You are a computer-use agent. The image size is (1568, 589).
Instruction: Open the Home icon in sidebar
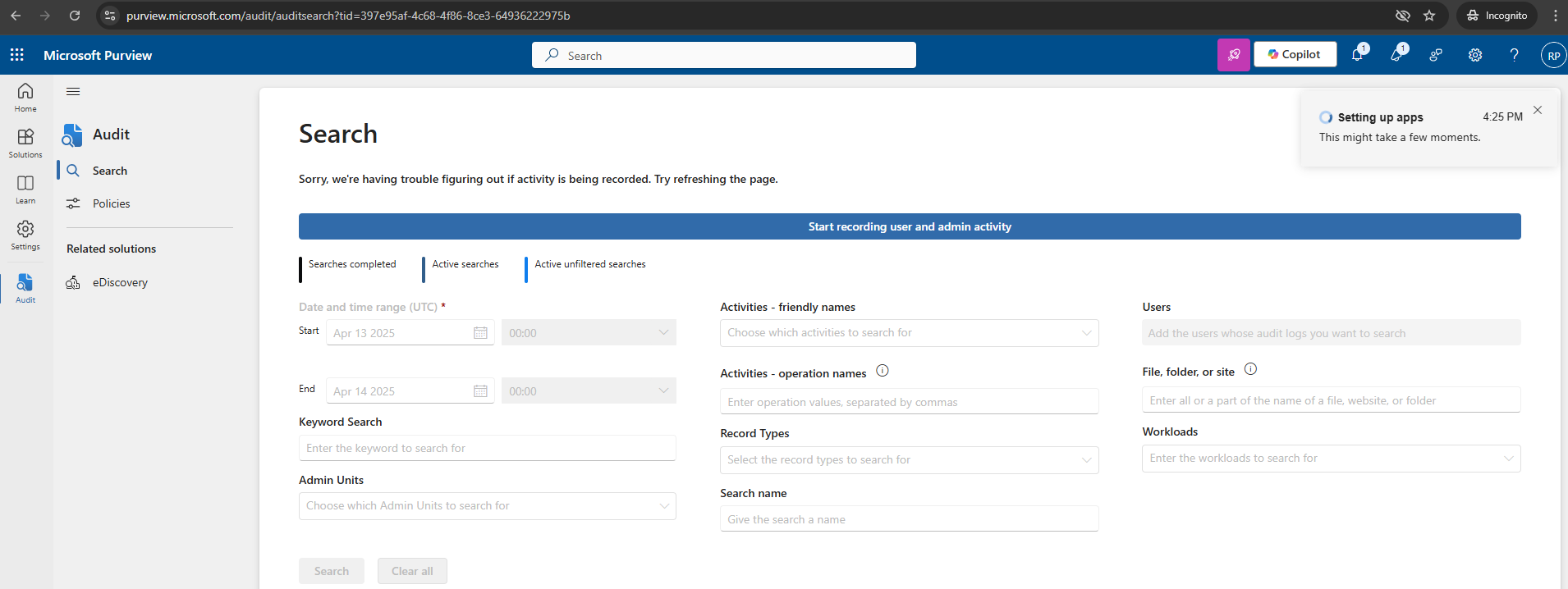tap(25, 97)
